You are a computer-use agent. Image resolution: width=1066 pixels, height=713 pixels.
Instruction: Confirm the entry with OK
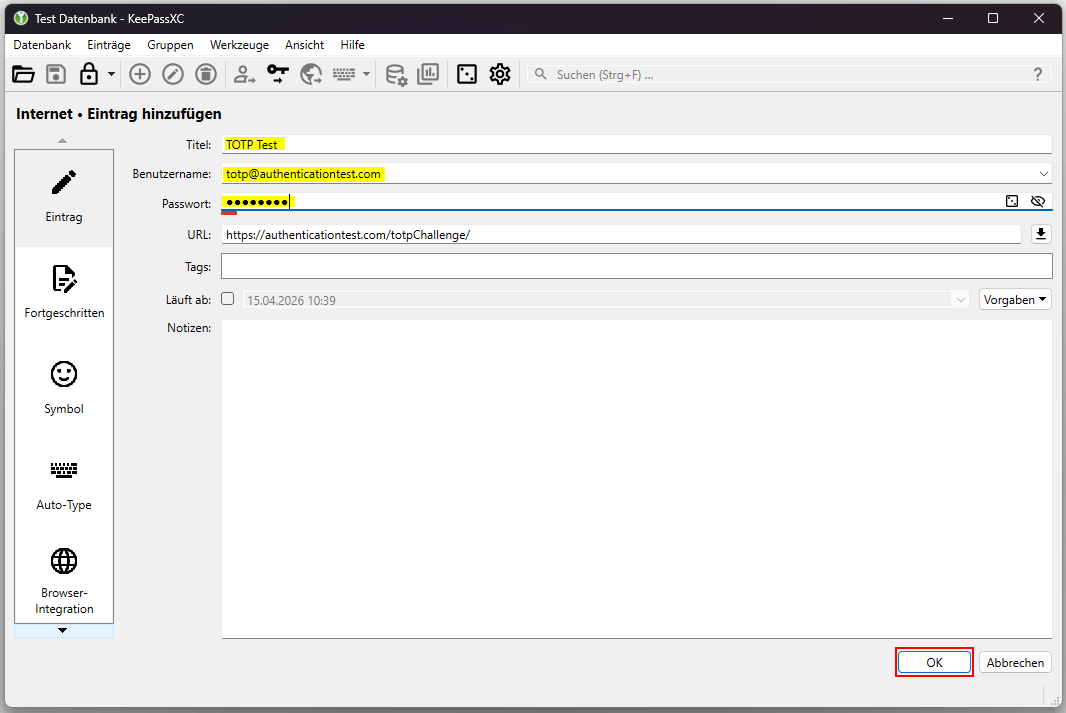(x=934, y=663)
